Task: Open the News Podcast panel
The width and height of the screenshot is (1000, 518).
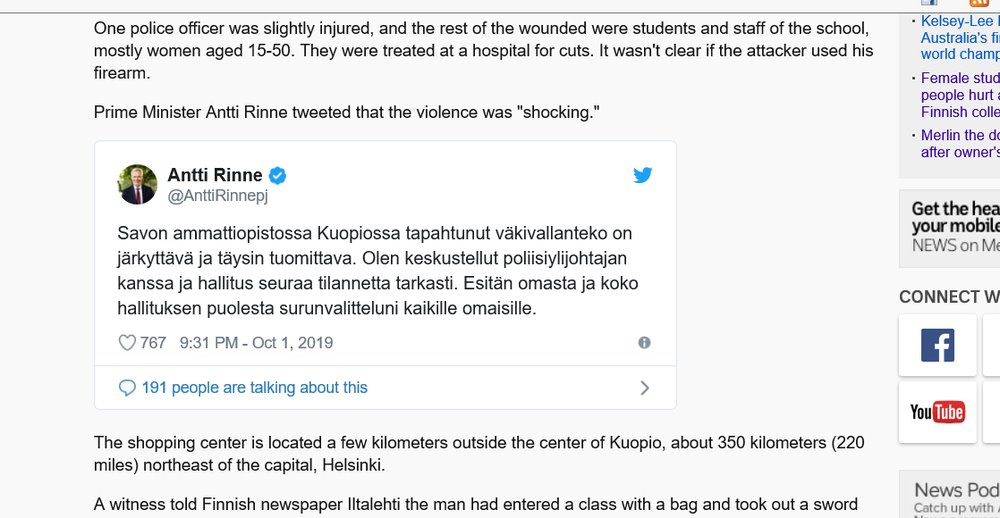Action: [955, 494]
